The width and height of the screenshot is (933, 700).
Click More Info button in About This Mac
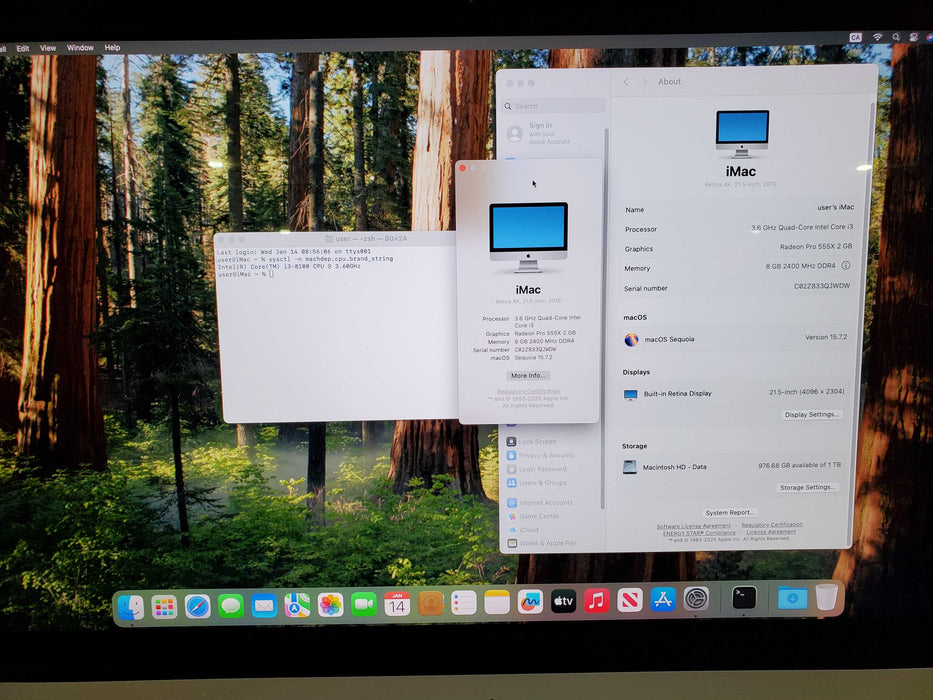[x=528, y=376]
